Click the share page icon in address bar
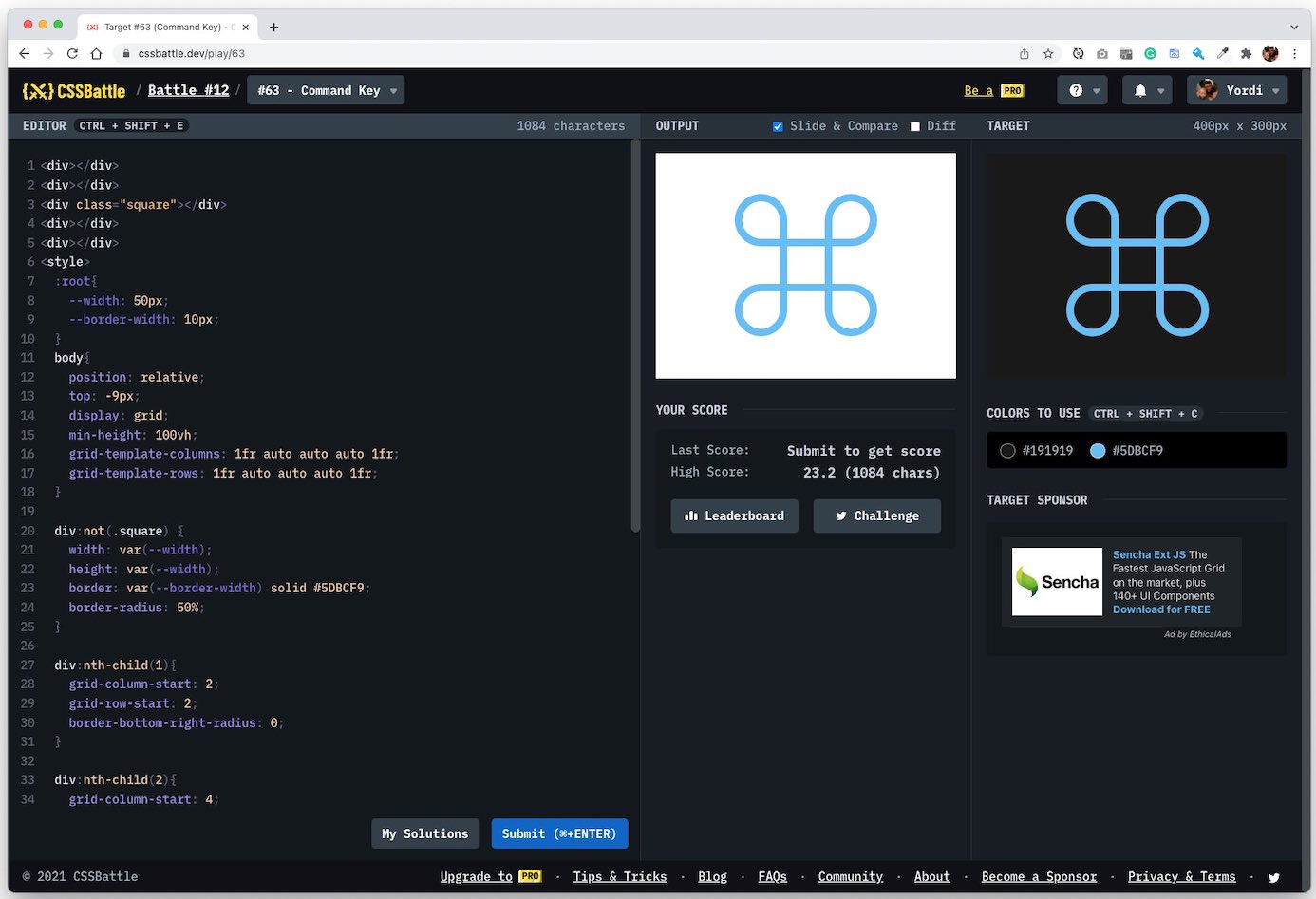Viewport: 1316px width, 899px height. tap(1024, 54)
